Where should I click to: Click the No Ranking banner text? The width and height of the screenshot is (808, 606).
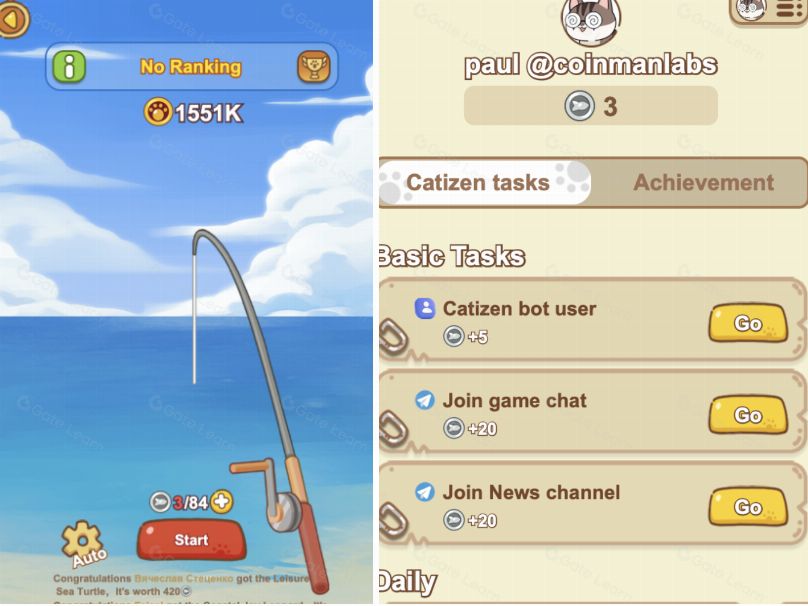click(x=191, y=67)
